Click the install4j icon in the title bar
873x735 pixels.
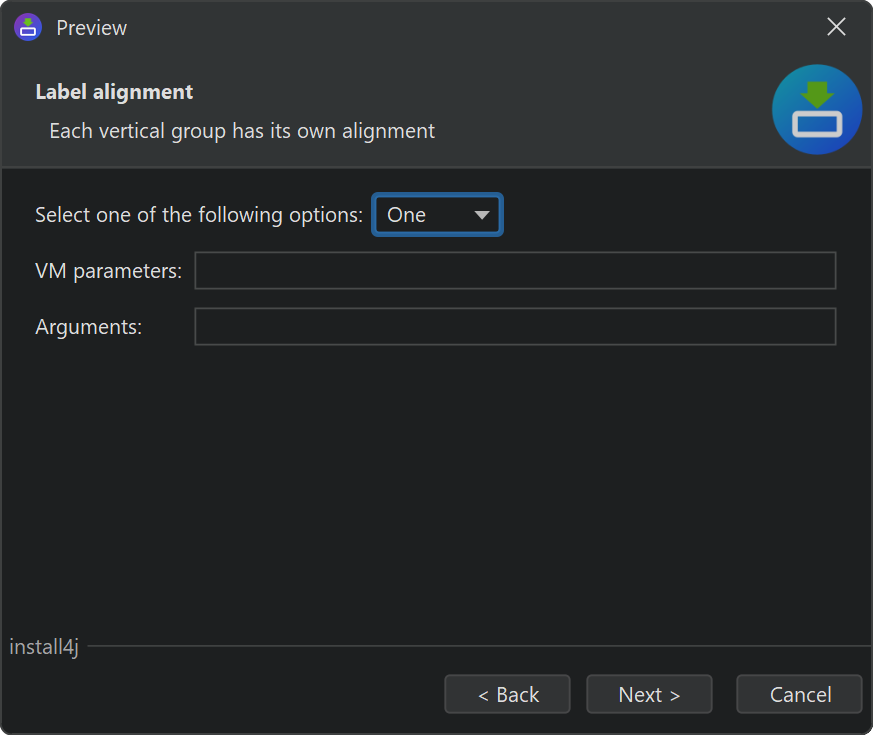click(28, 28)
